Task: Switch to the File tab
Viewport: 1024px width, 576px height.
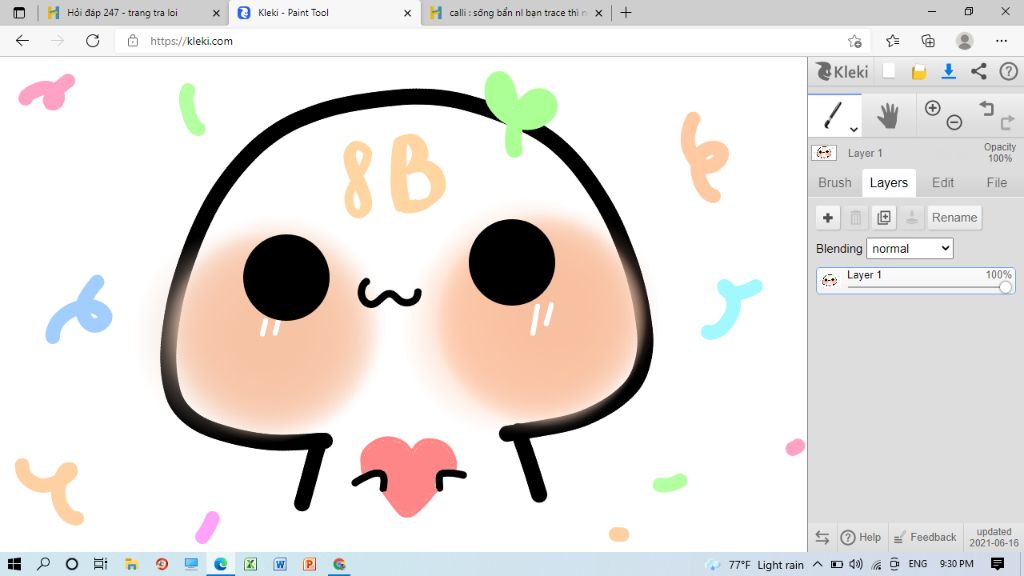Action: click(997, 183)
